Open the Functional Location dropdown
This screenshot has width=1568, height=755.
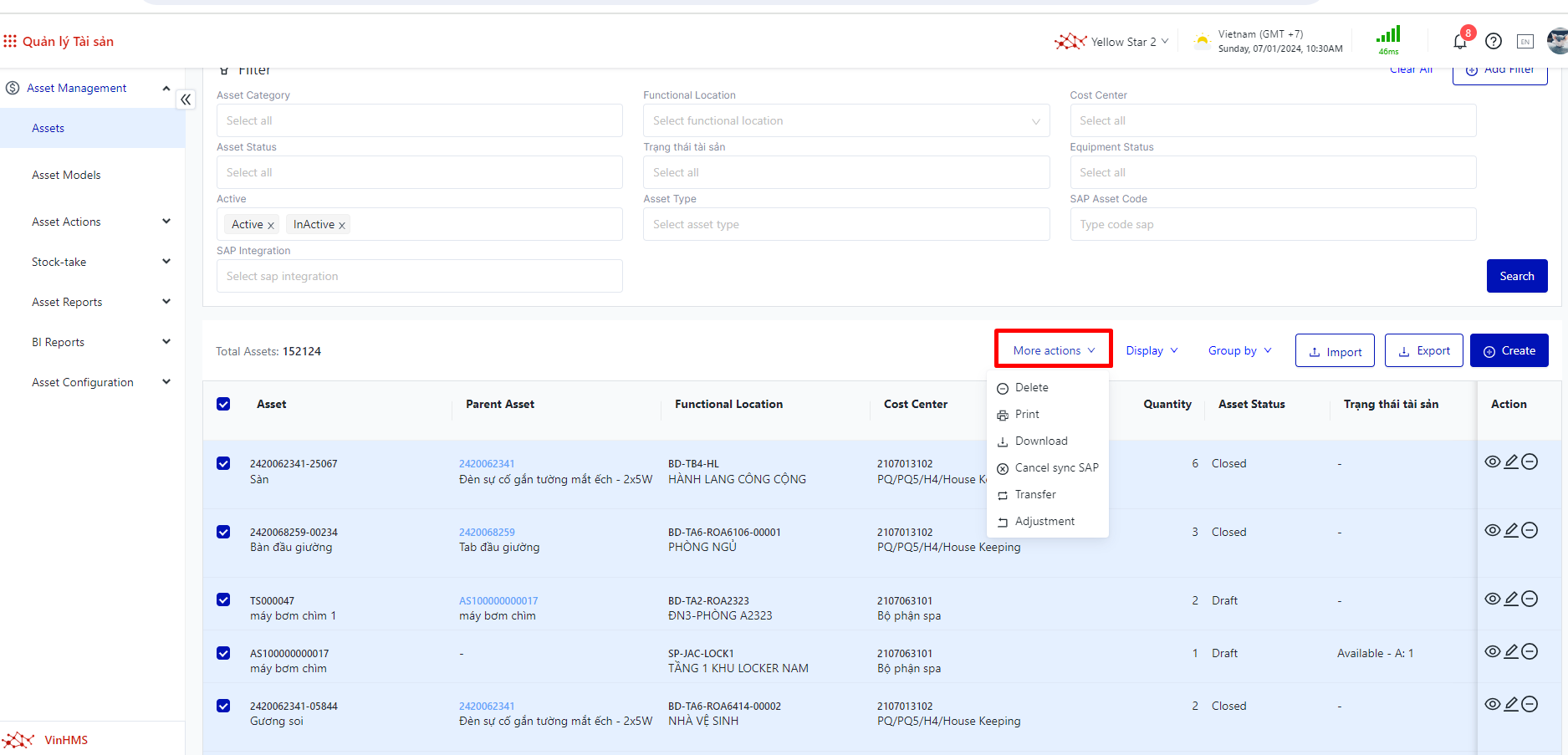point(845,121)
